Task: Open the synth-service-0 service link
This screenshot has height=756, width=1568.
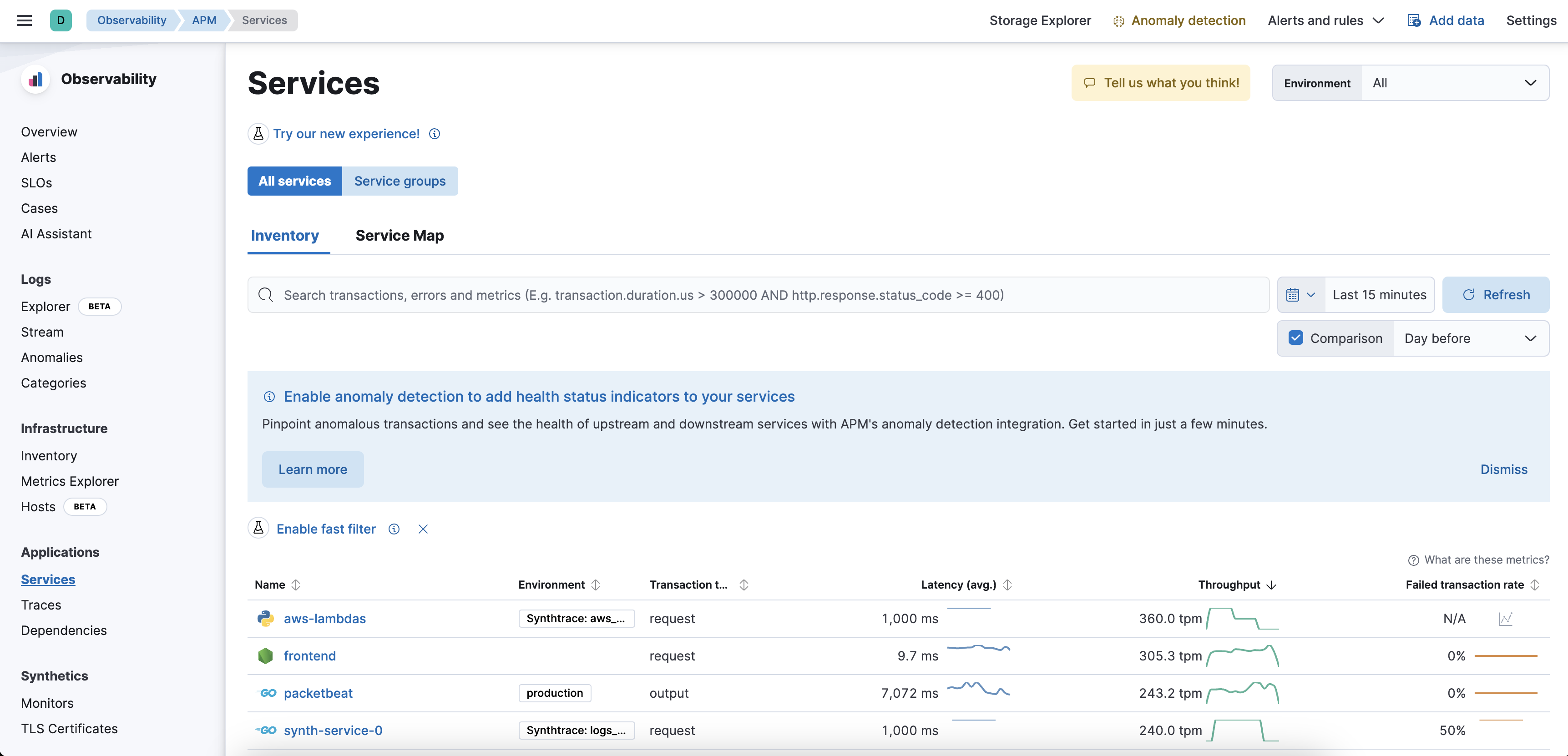Action: (x=332, y=730)
